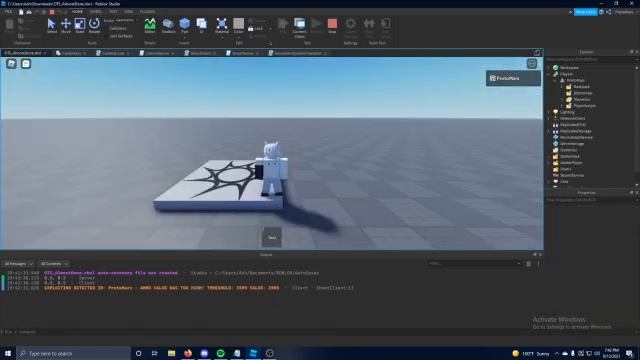
Task: Click the Team Test button
Action: click(x=369, y=28)
